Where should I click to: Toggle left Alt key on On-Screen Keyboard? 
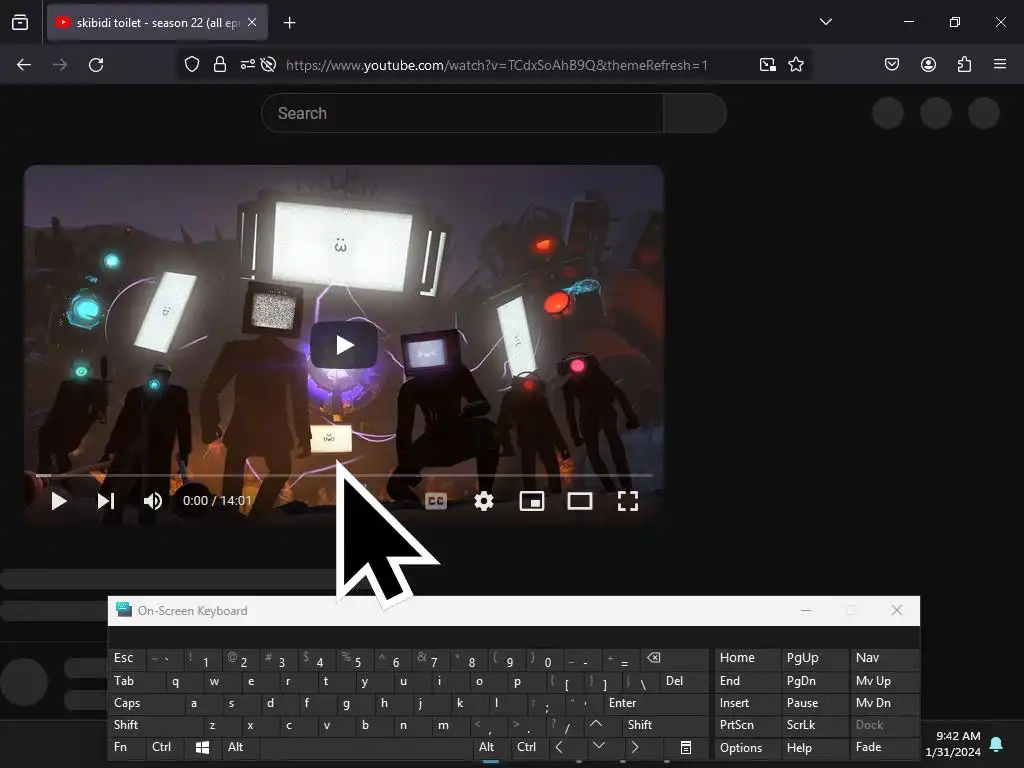[240, 747]
